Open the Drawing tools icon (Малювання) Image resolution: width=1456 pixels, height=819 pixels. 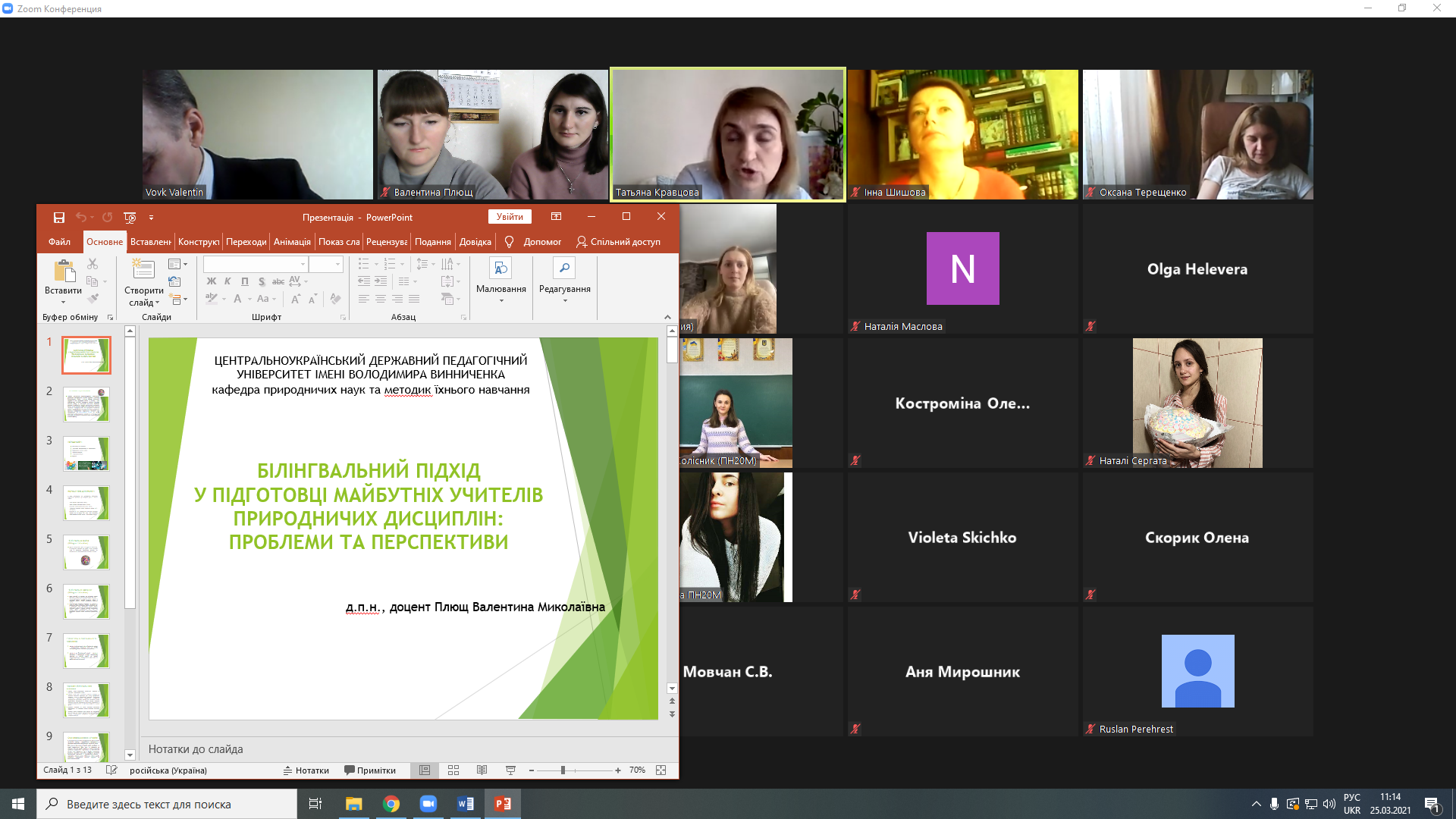pos(500,268)
